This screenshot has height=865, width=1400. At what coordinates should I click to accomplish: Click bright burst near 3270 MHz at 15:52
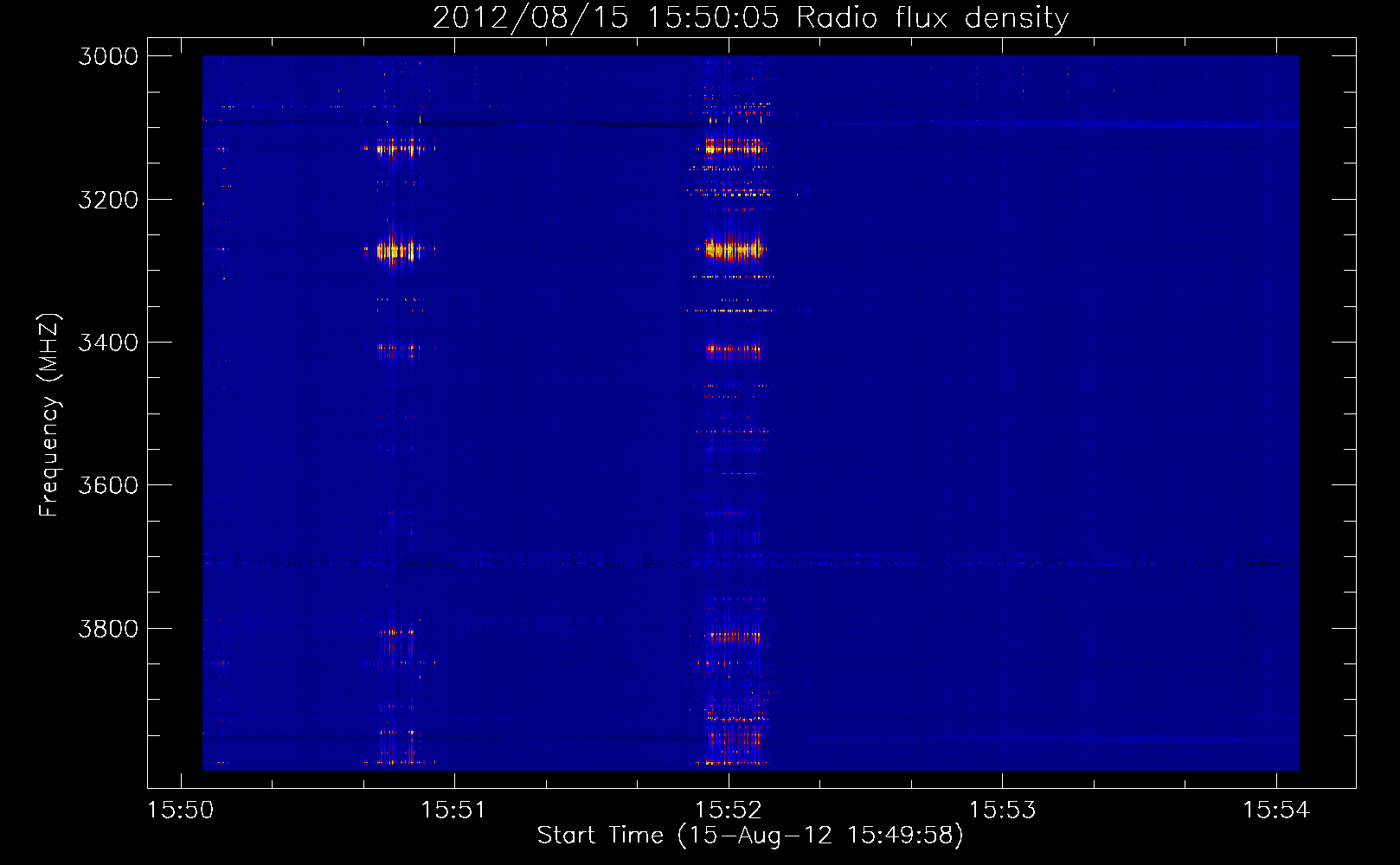pyautogui.click(x=732, y=250)
